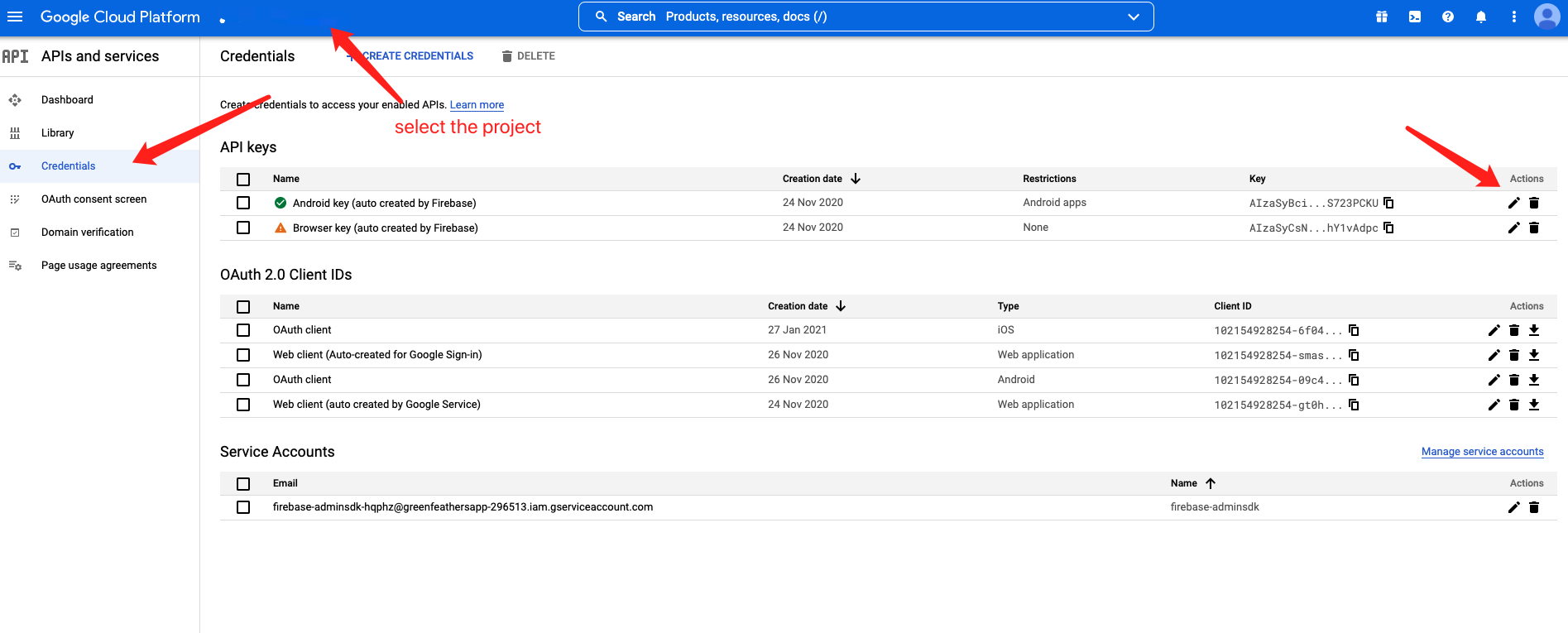The width and height of the screenshot is (1568, 633).
Task: Delete the Android OAuth client
Action: tap(1514, 380)
